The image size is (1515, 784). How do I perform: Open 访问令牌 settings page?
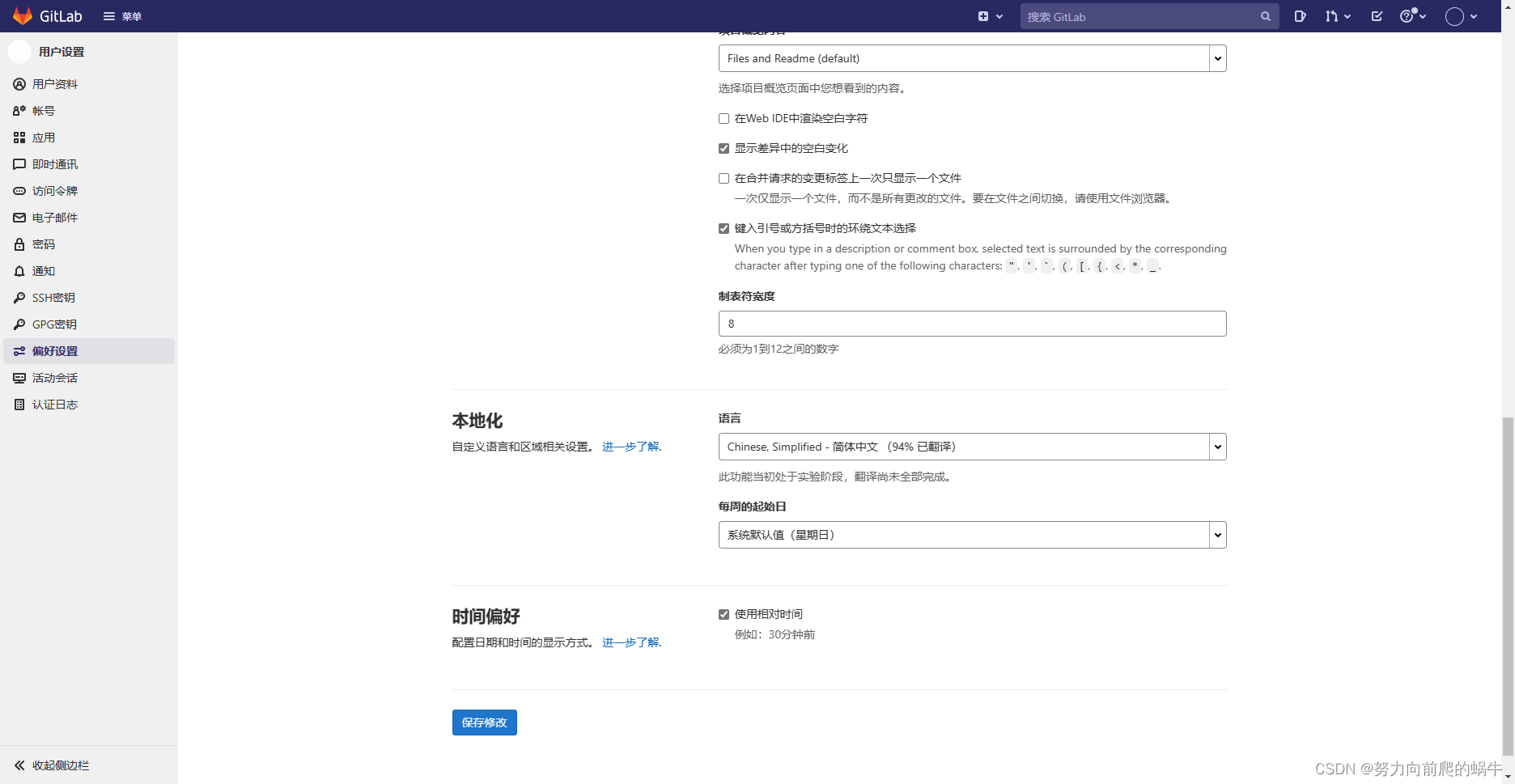coord(89,191)
